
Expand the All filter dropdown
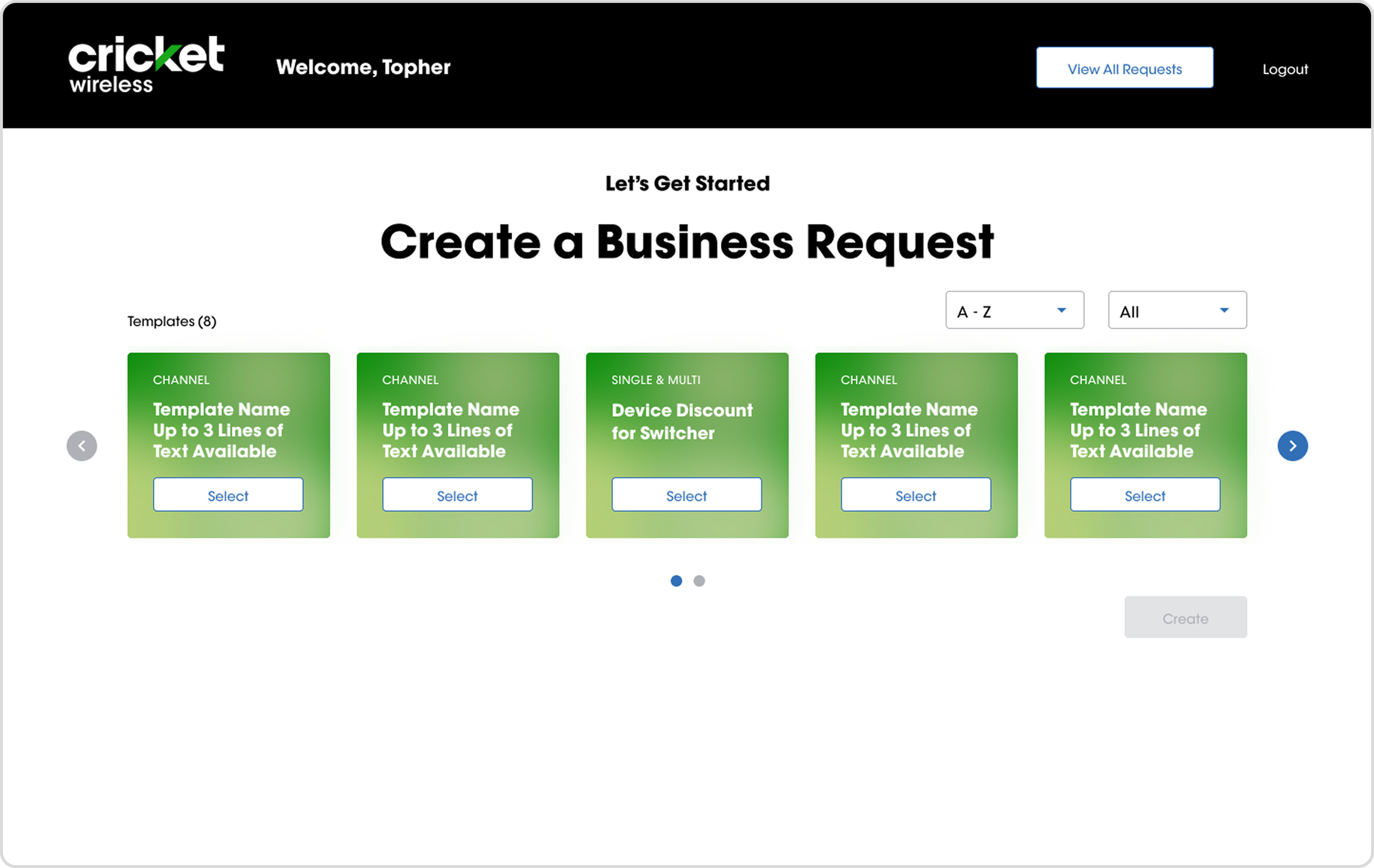(x=1177, y=310)
